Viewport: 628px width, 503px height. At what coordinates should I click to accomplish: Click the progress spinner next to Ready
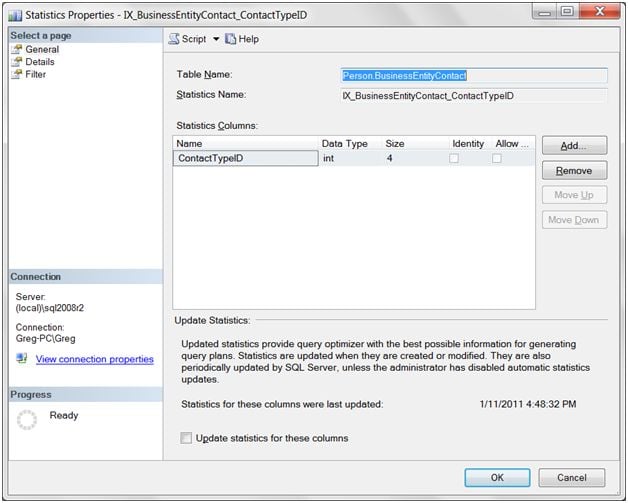pyautogui.click(x=27, y=420)
